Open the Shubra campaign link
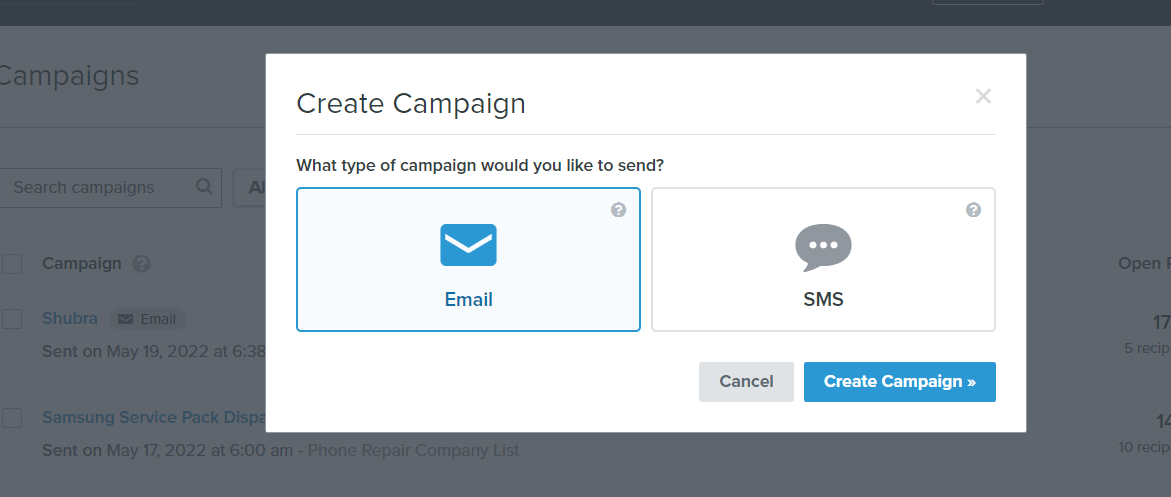1171x497 pixels. point(70,319)
